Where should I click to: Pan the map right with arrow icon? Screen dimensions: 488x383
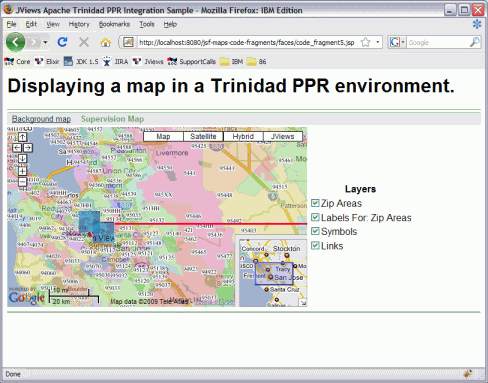[28, 148]
